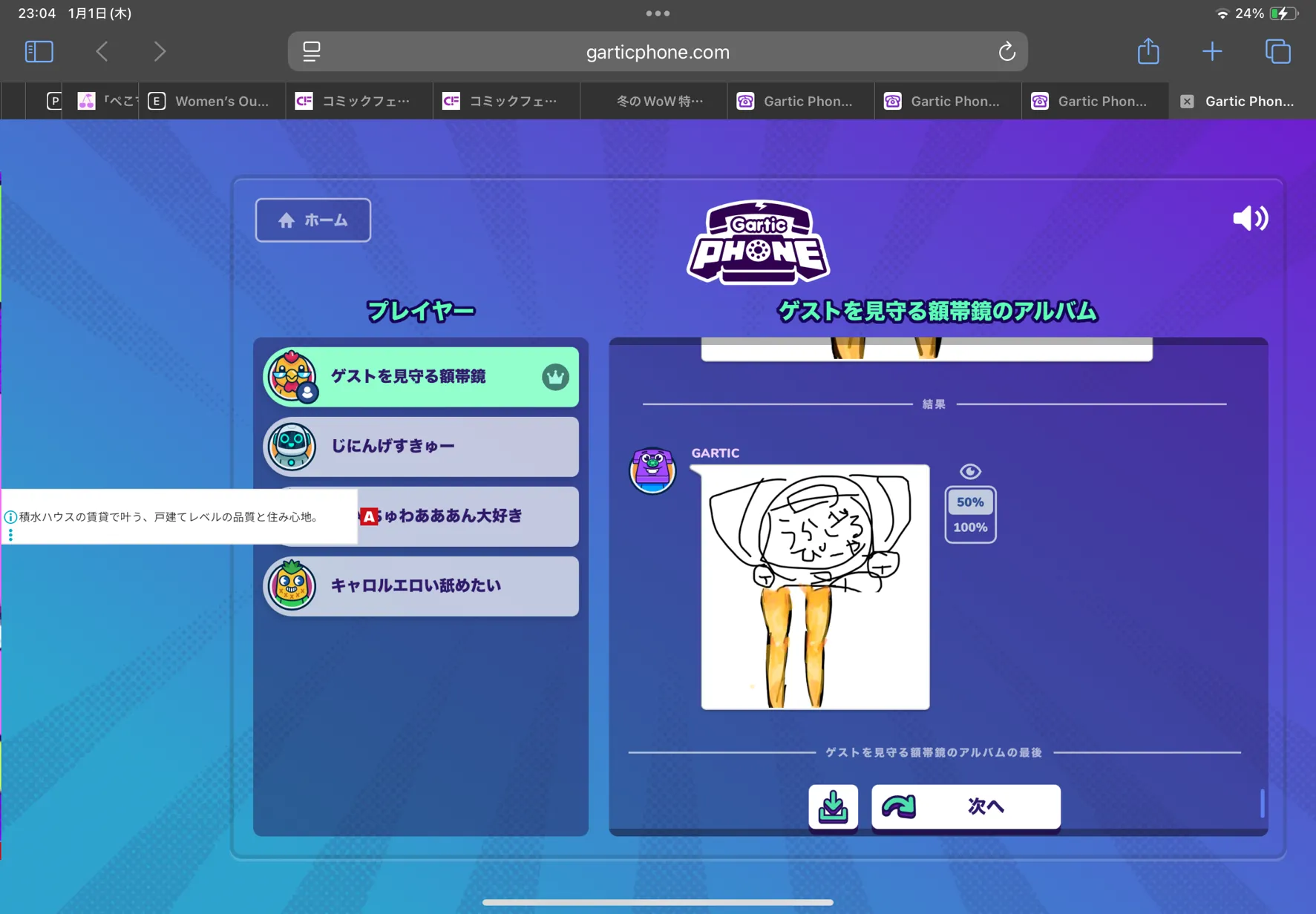Click the 1月1日(木) date text

tap(99, 13)
